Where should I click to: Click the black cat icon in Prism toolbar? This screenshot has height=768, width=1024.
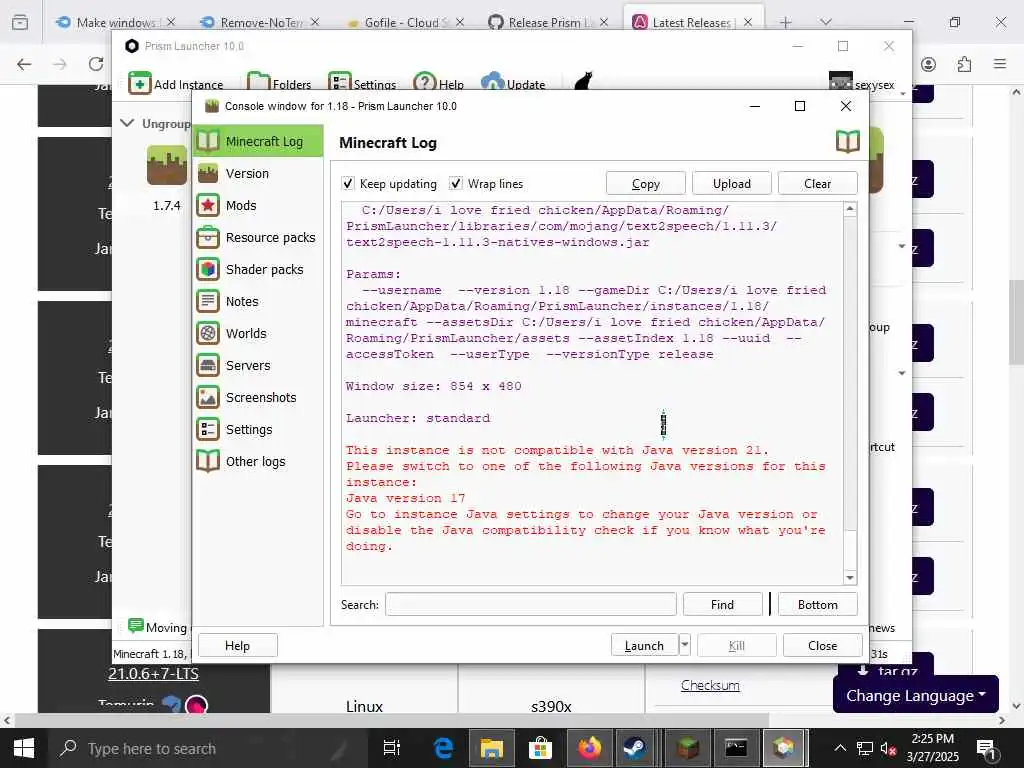tap(583, 82)
